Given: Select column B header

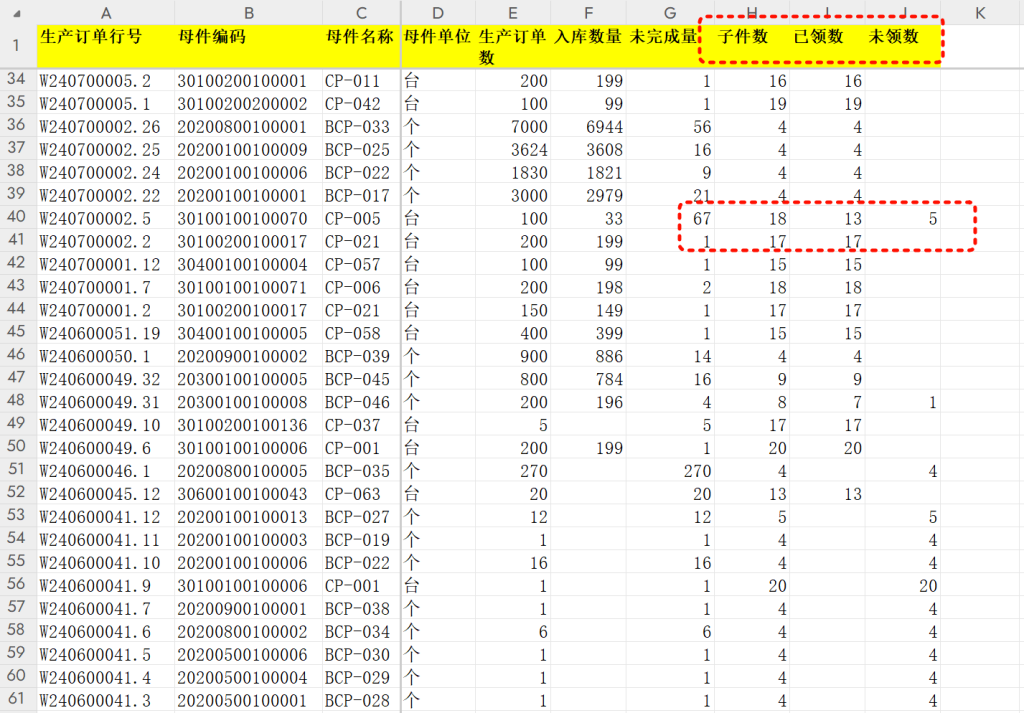Looking at the screenshot, I should click(x=249, y=13).
